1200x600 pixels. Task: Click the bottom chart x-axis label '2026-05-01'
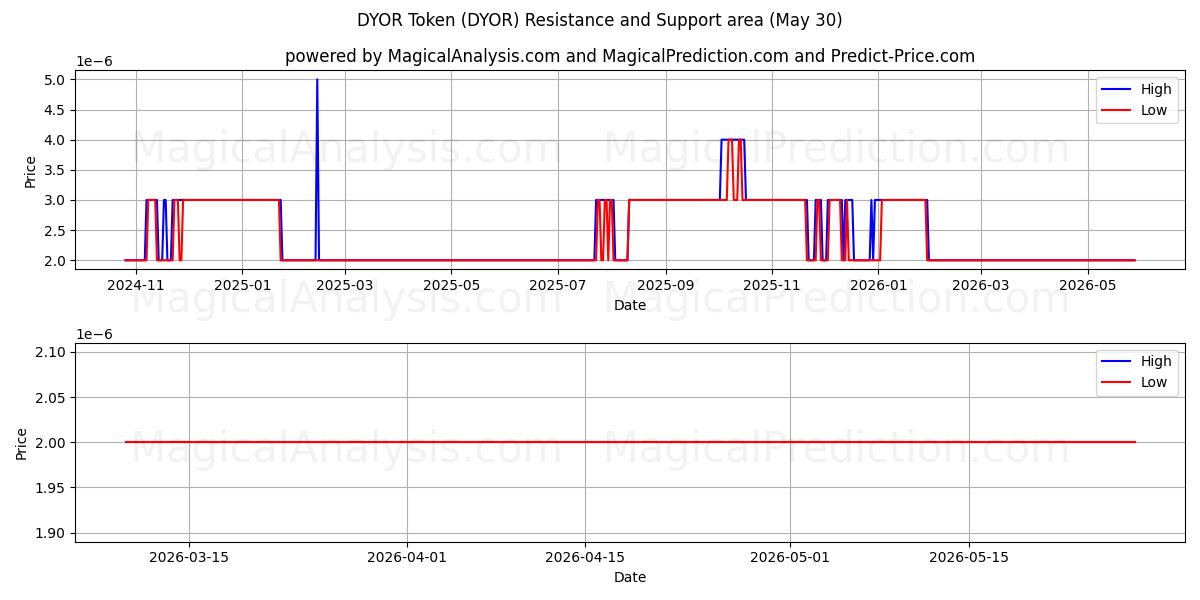click(x=790, y=558)
